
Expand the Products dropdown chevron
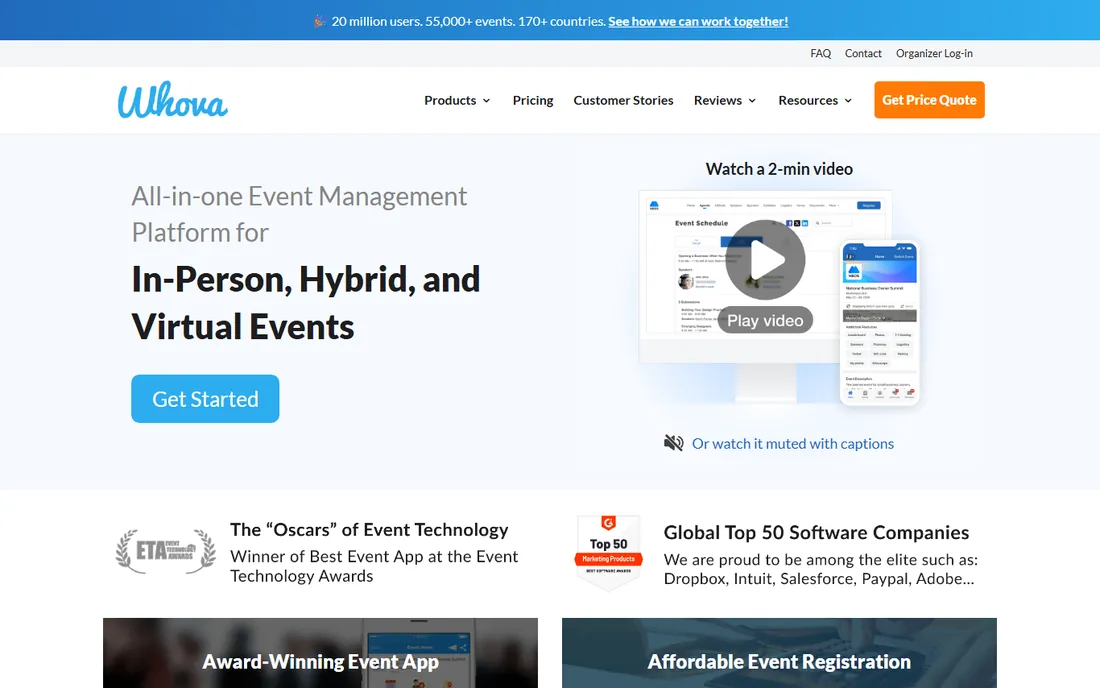coord(486,101)
